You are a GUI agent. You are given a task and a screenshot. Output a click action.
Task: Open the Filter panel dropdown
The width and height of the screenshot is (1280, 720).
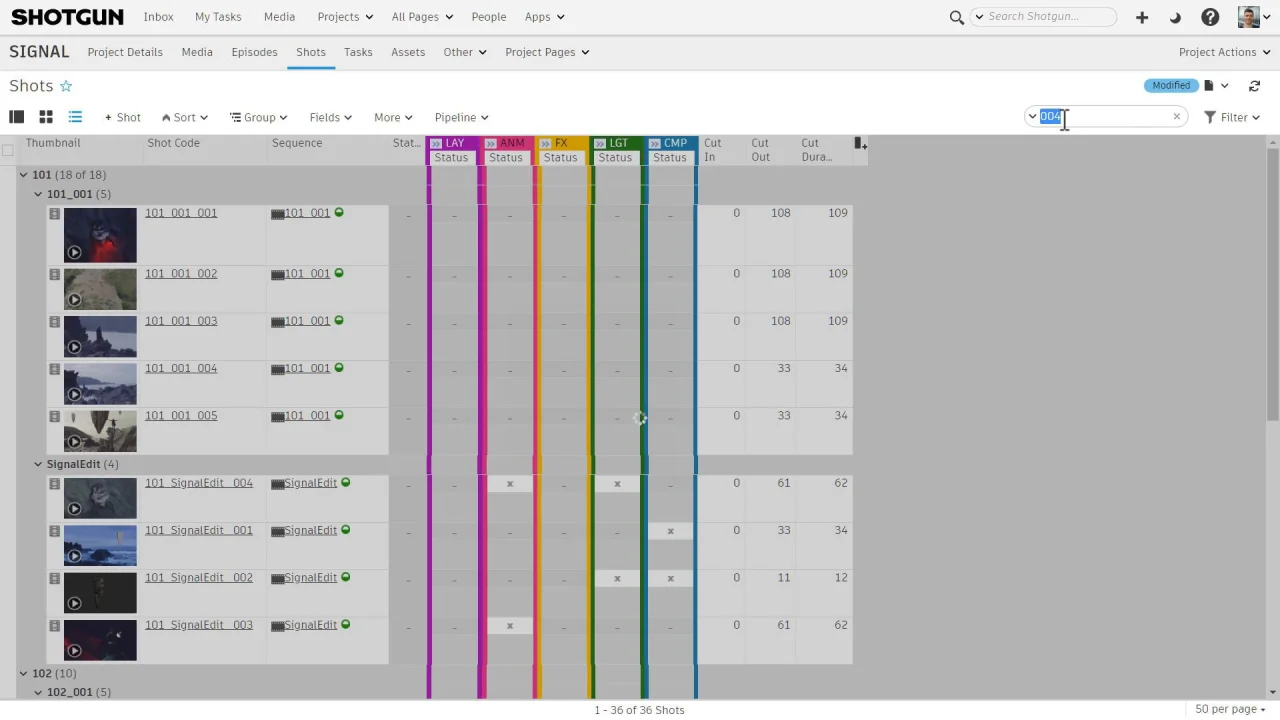(1231, 117)
